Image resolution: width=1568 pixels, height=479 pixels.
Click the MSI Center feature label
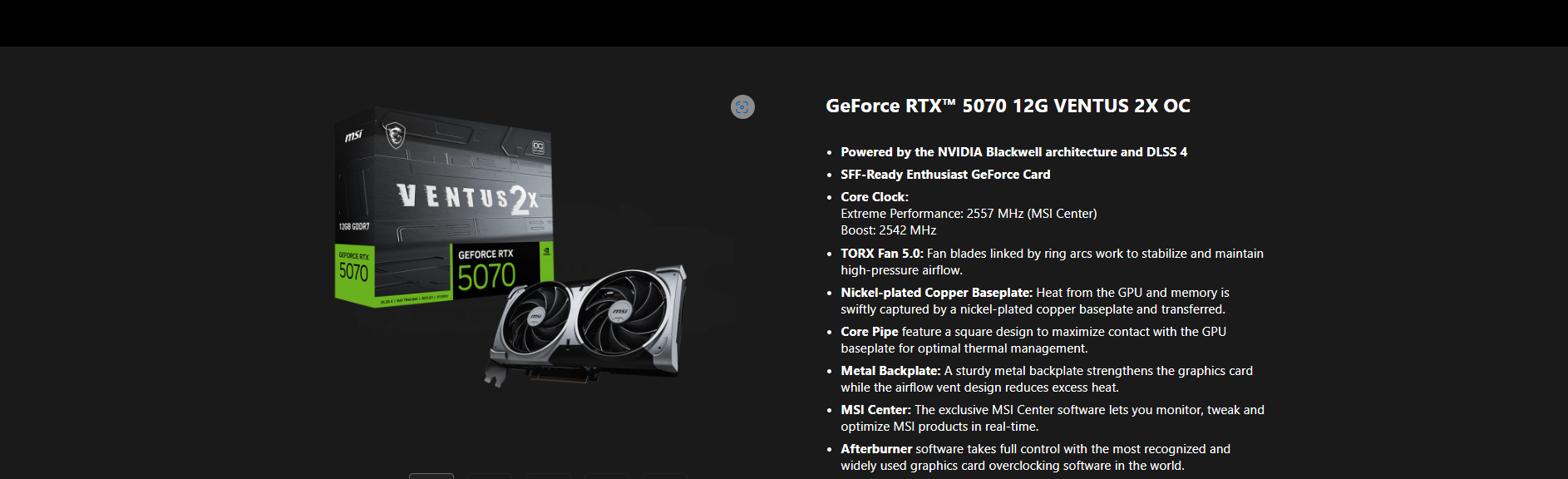pyautogui.click(x=875, y=410)
